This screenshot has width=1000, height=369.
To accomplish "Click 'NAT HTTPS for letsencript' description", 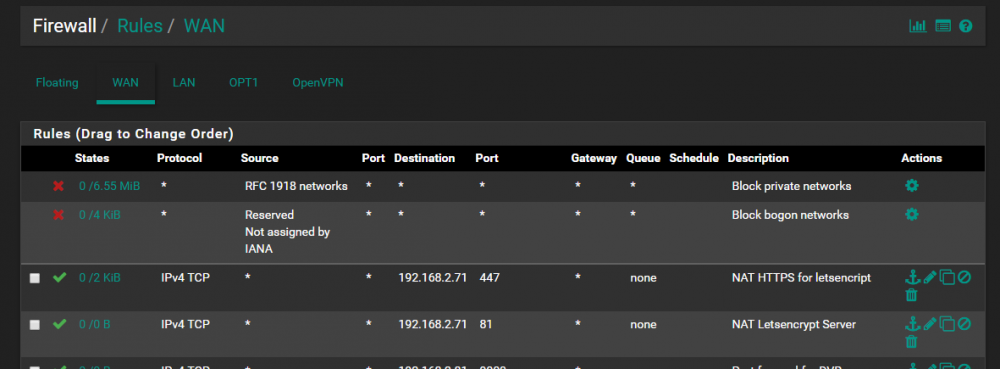I will [x=801, y=278].
